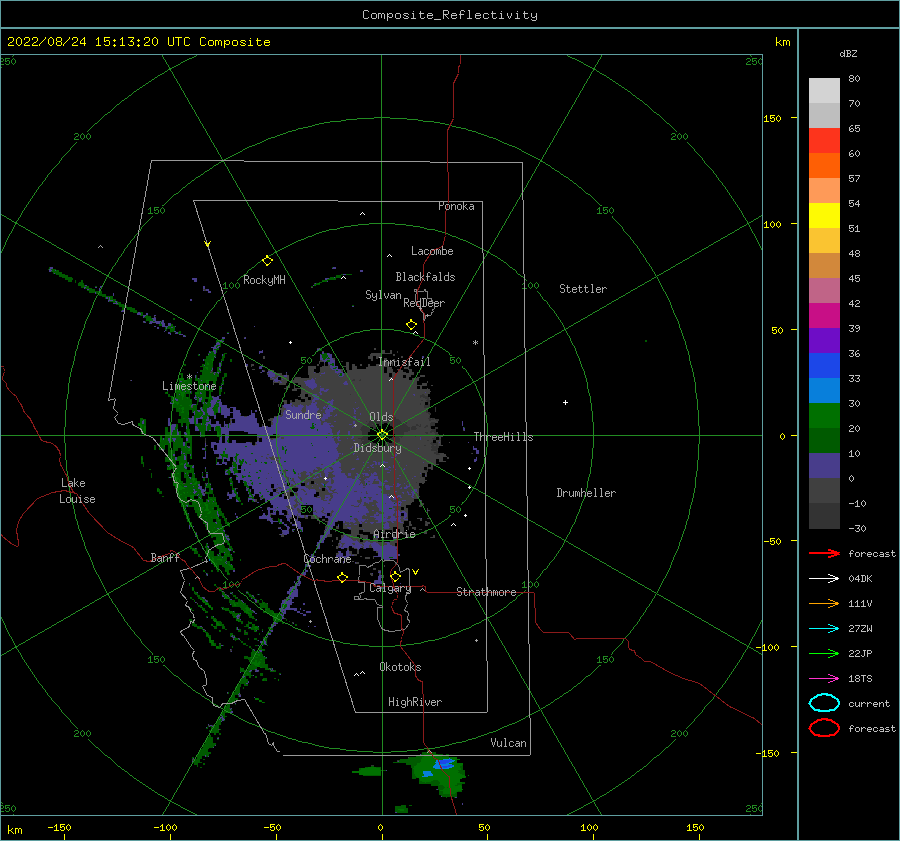Click the red forecast arrow in legend

tap(824, 553)
